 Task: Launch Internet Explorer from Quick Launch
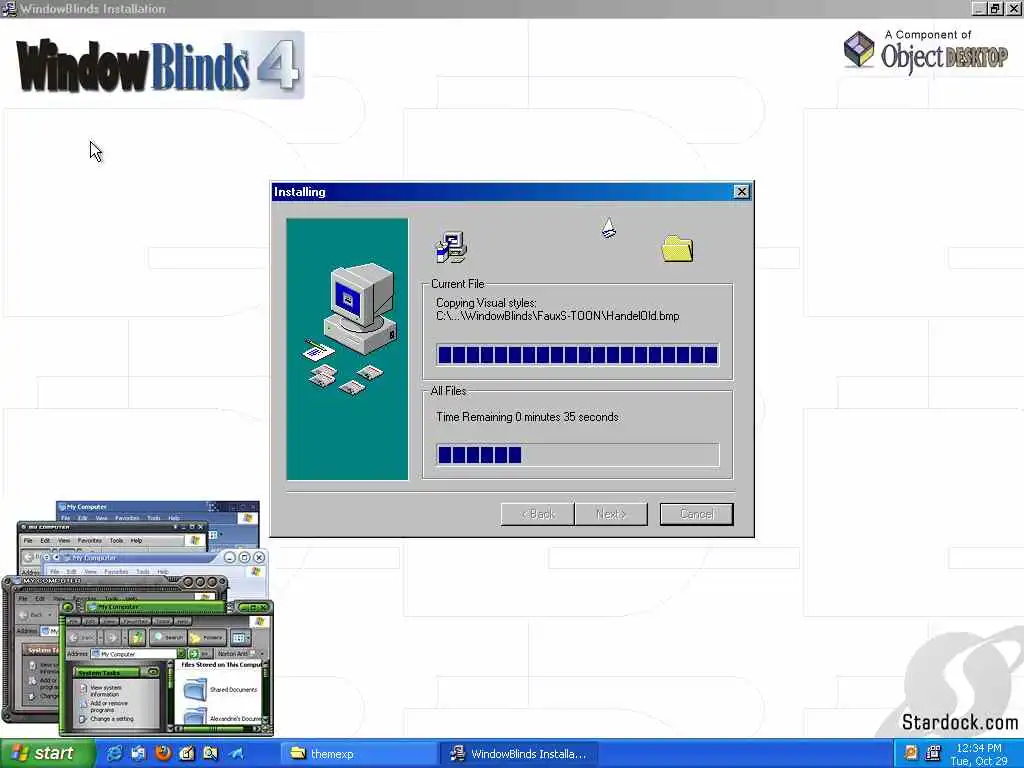click(114, 754)
